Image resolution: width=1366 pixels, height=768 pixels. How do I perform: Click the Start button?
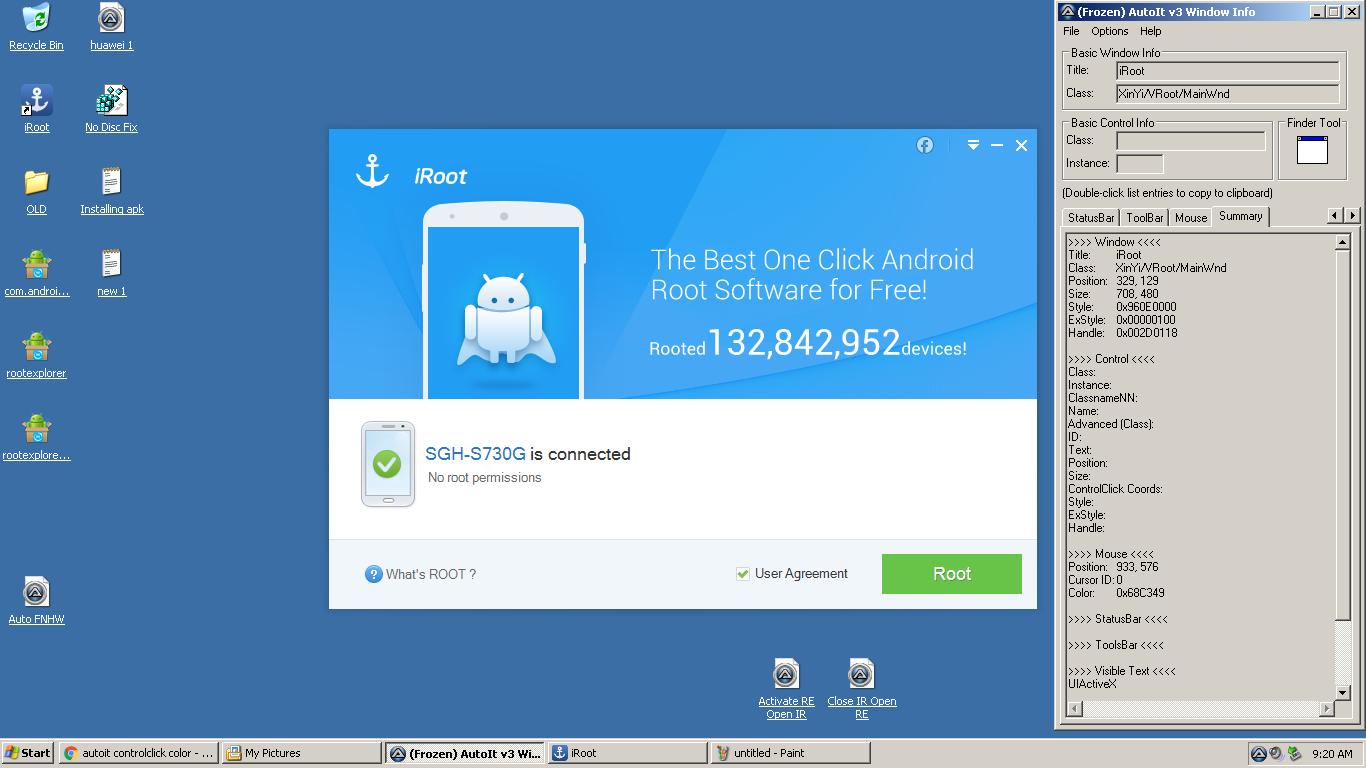[x=28, y=753]
